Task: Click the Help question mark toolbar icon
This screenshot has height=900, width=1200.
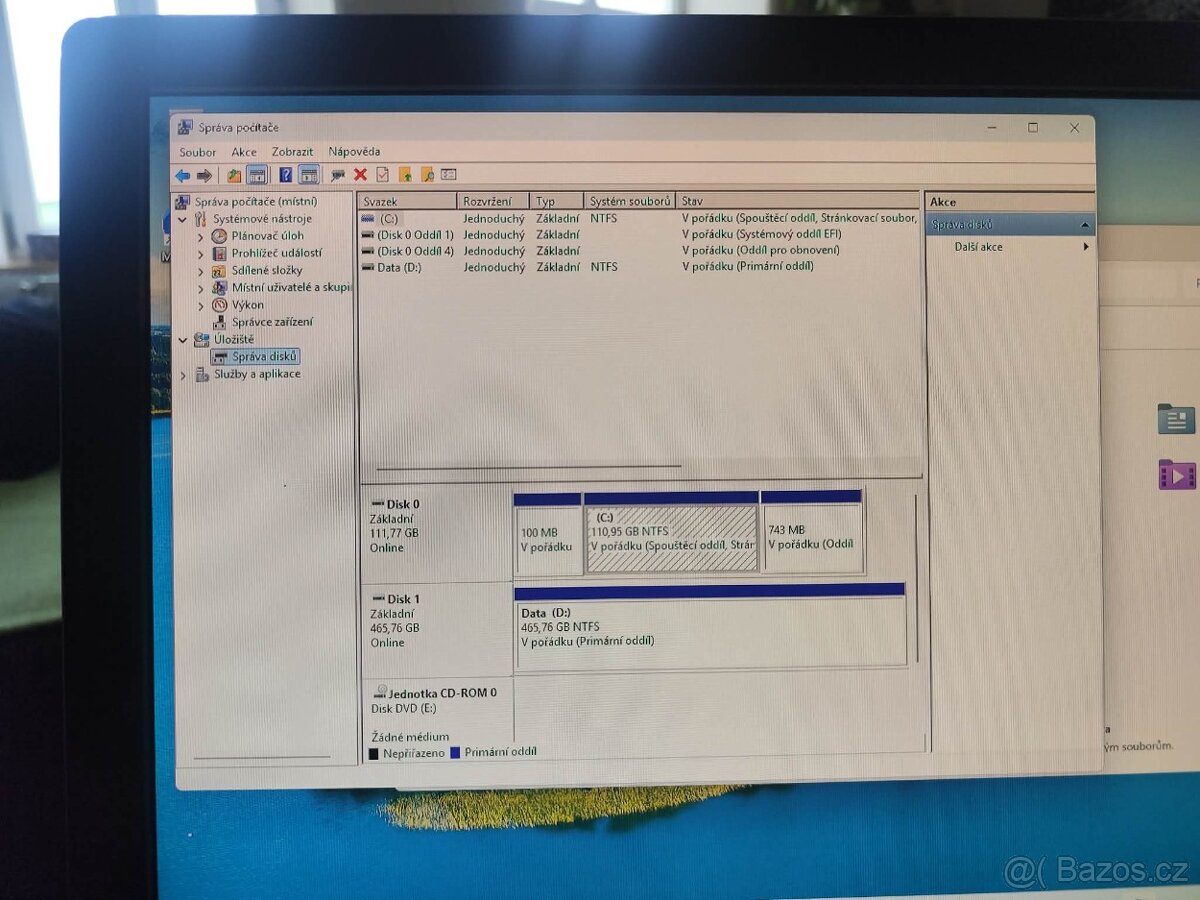Action: coord(285,175)
